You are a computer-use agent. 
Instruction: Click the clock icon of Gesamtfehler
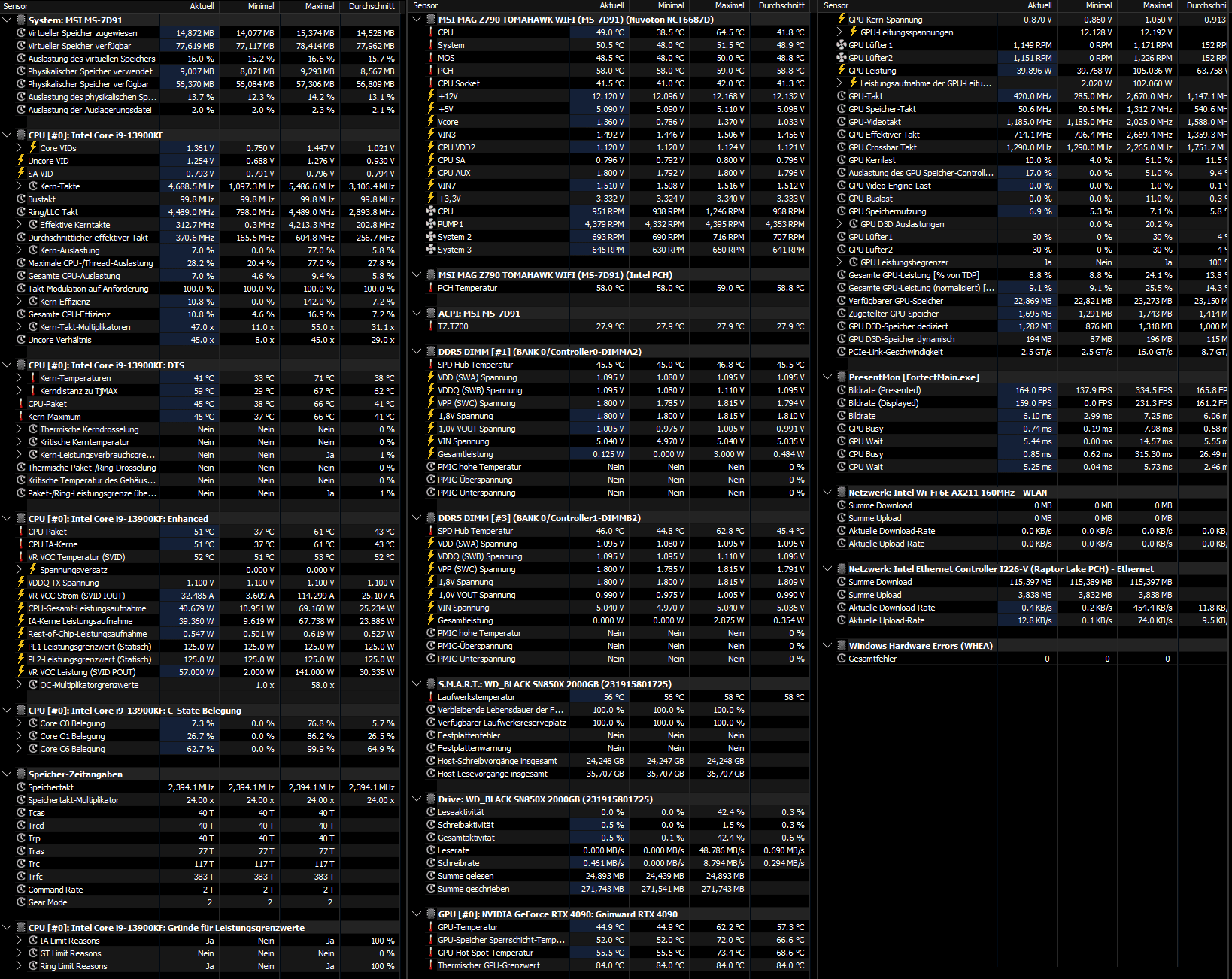point(842,659)
